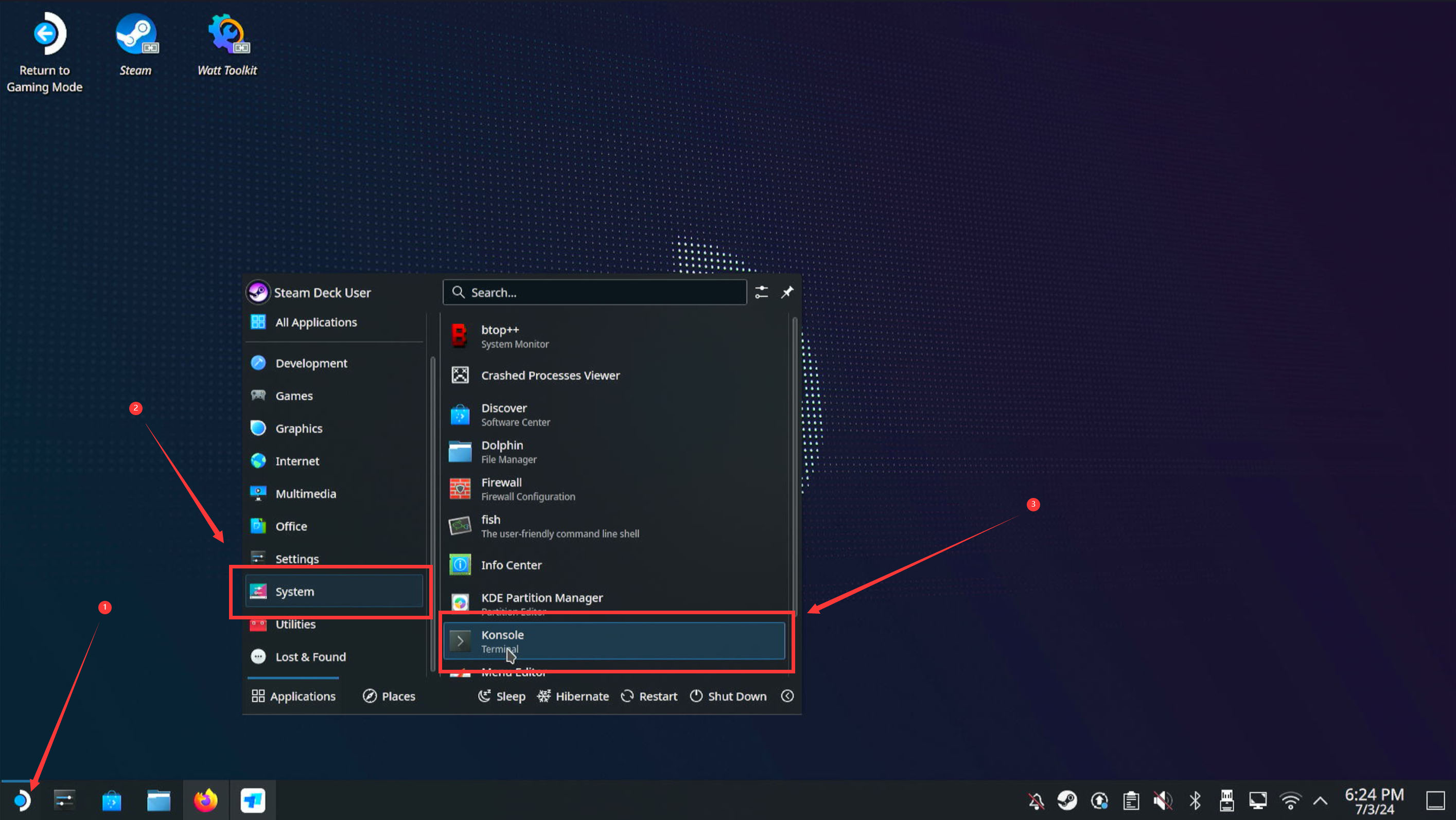Expand hidden system tray icons arrow
1456x820 pixels.
[1320, 800]
